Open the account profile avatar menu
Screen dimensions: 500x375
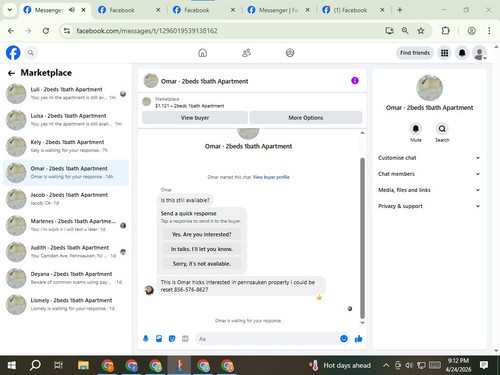[479, 53]
